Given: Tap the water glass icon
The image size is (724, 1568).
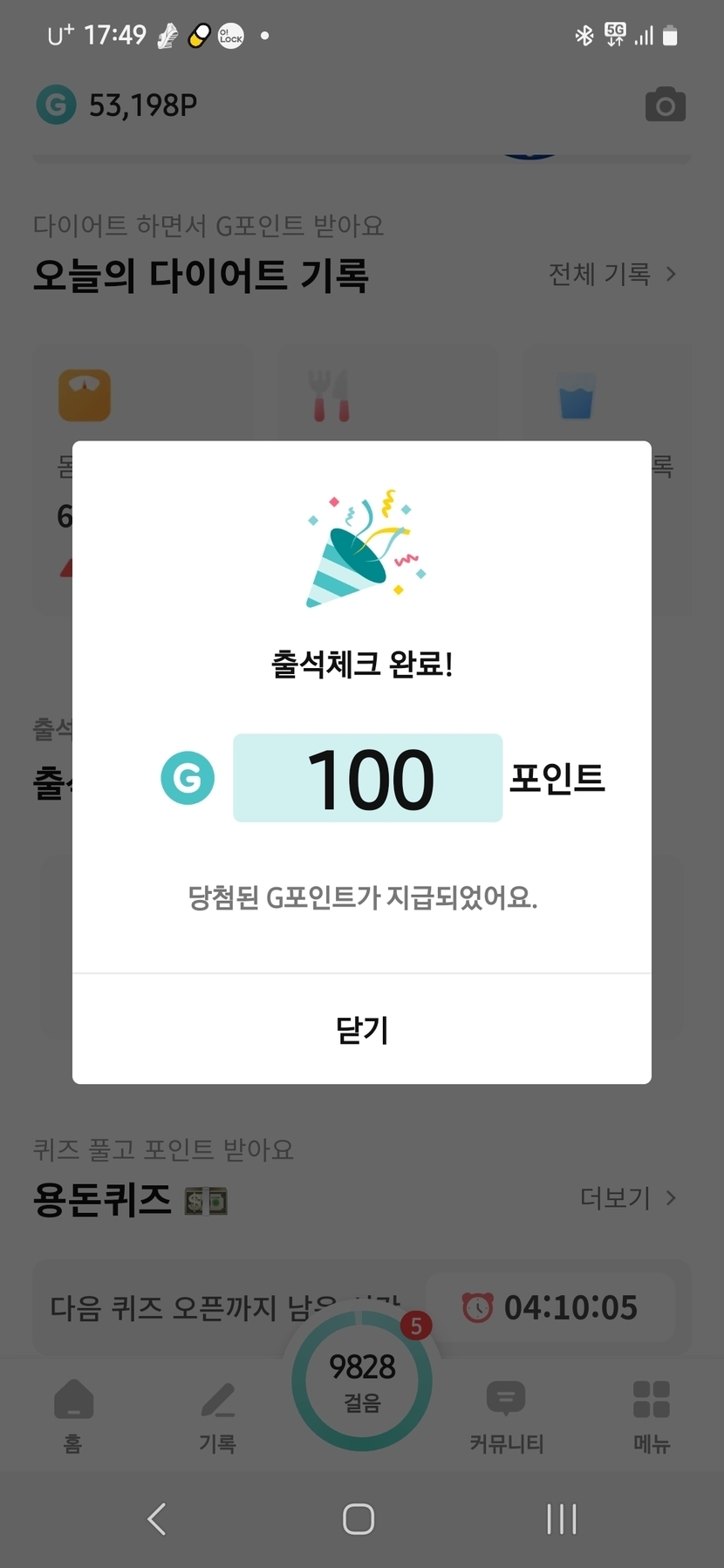Looking at the screenshot, I should coord(576,395).
